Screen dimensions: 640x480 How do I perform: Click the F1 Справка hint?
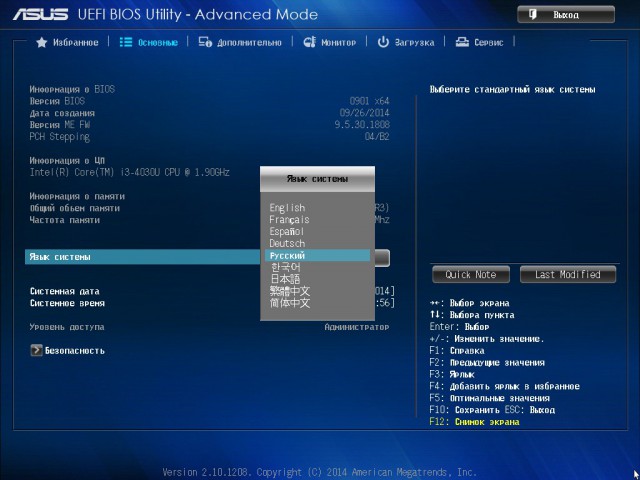pos(457,351)
